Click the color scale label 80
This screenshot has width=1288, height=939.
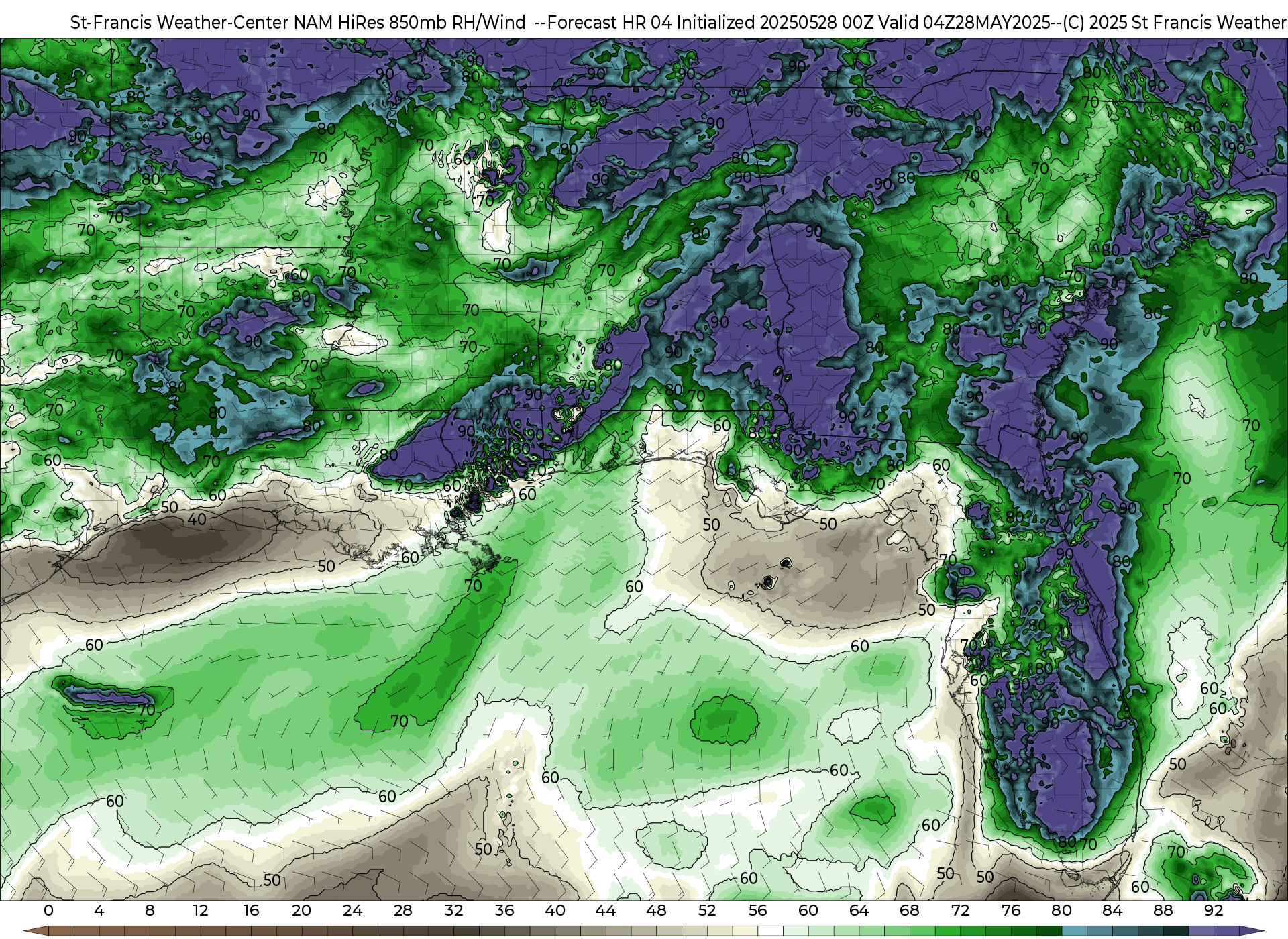(x=1061, y=911)
